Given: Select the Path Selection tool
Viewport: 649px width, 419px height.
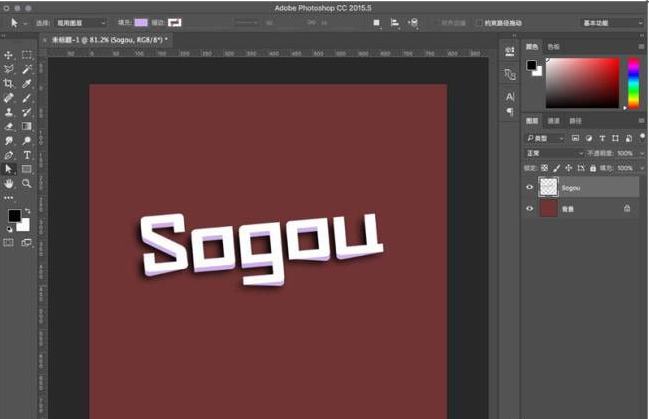Looking at the screenshot, I should coord(8,169).
